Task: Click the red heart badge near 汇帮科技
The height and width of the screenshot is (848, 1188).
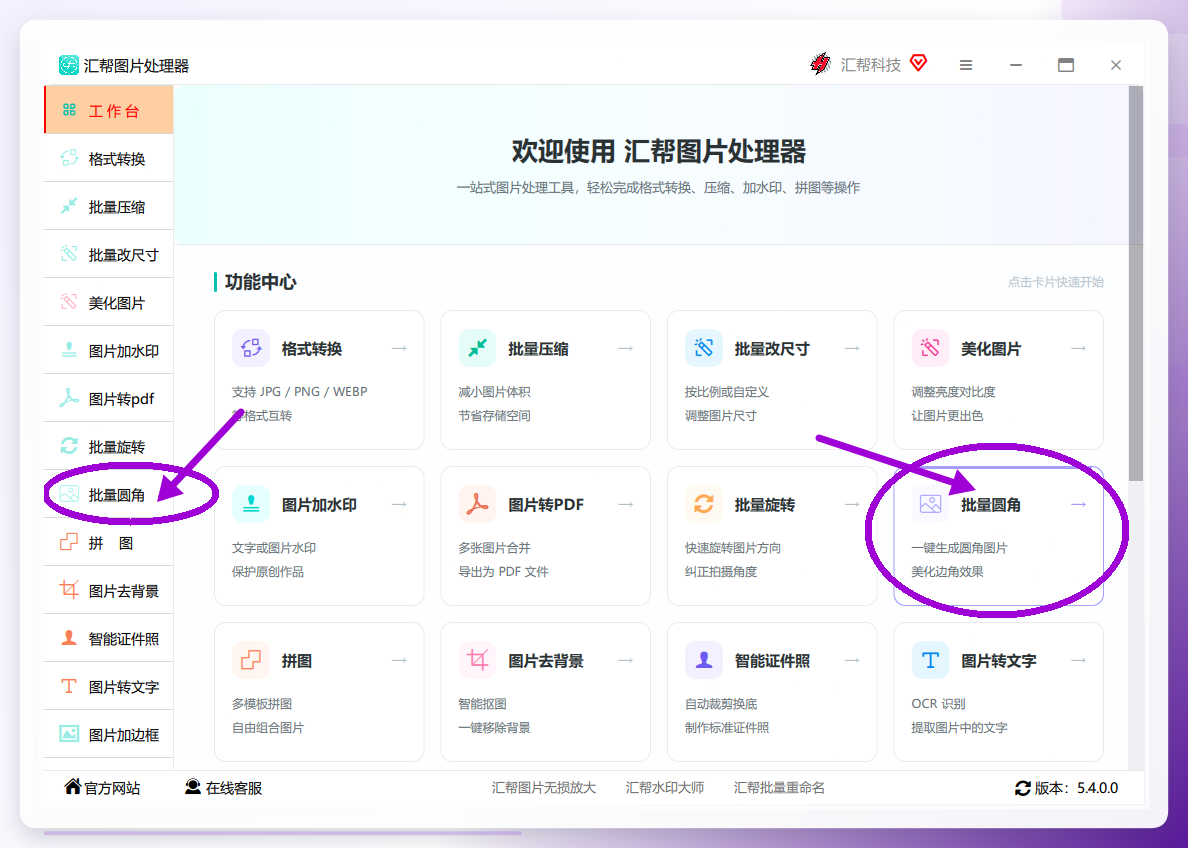Action: [x=918, y=62]
